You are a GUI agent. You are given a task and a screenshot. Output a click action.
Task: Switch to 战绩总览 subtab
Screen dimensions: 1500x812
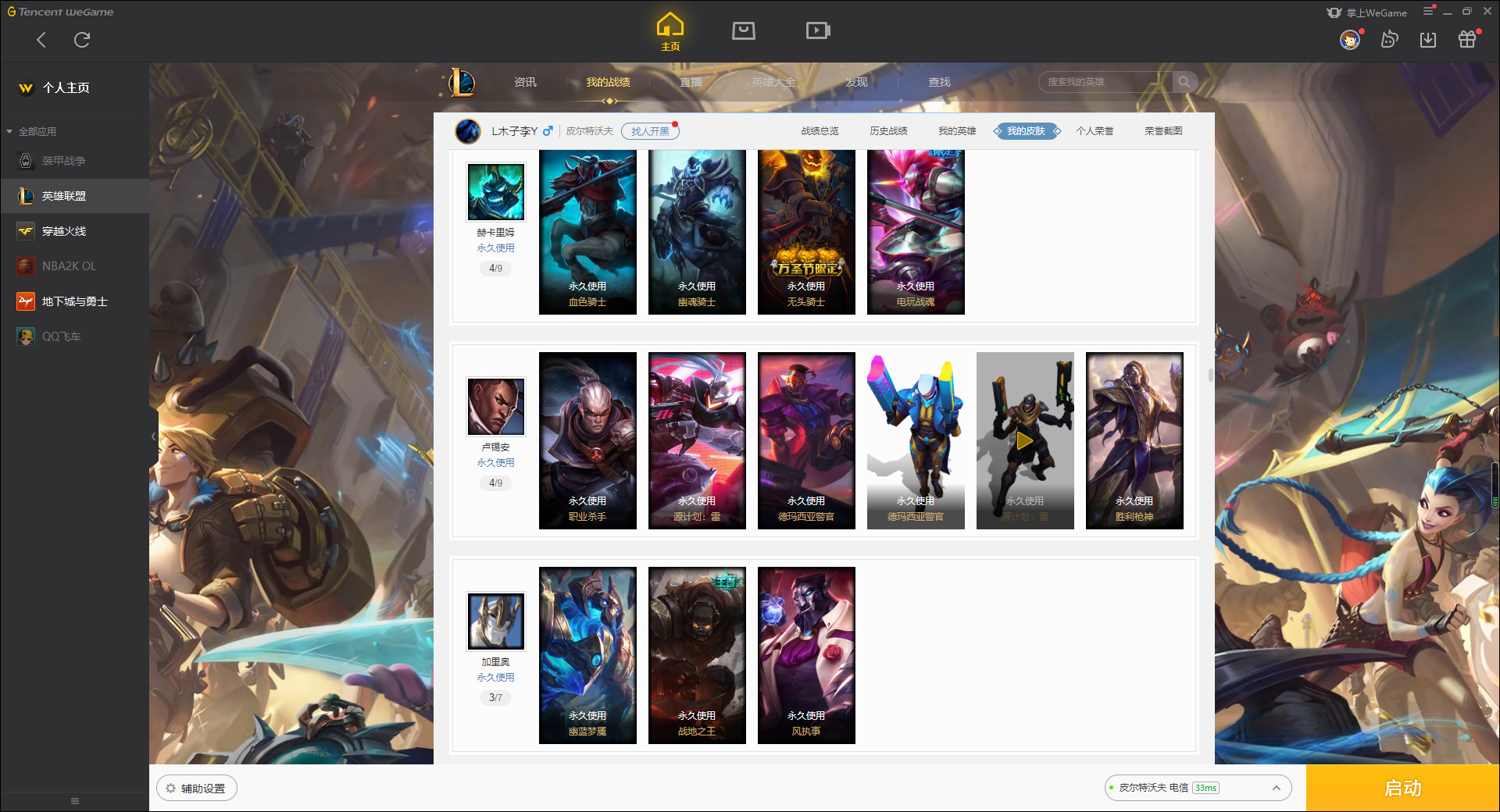[820, 131]
